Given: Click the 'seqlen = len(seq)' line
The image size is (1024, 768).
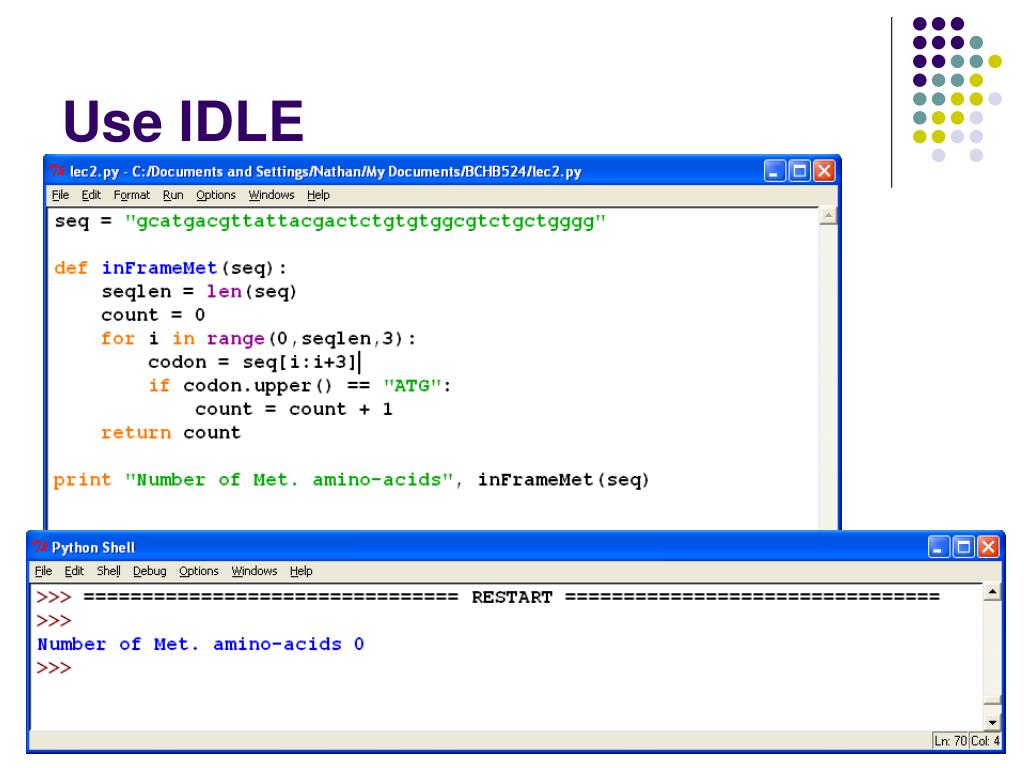Looking at the screenshot, I should (199, 292).
